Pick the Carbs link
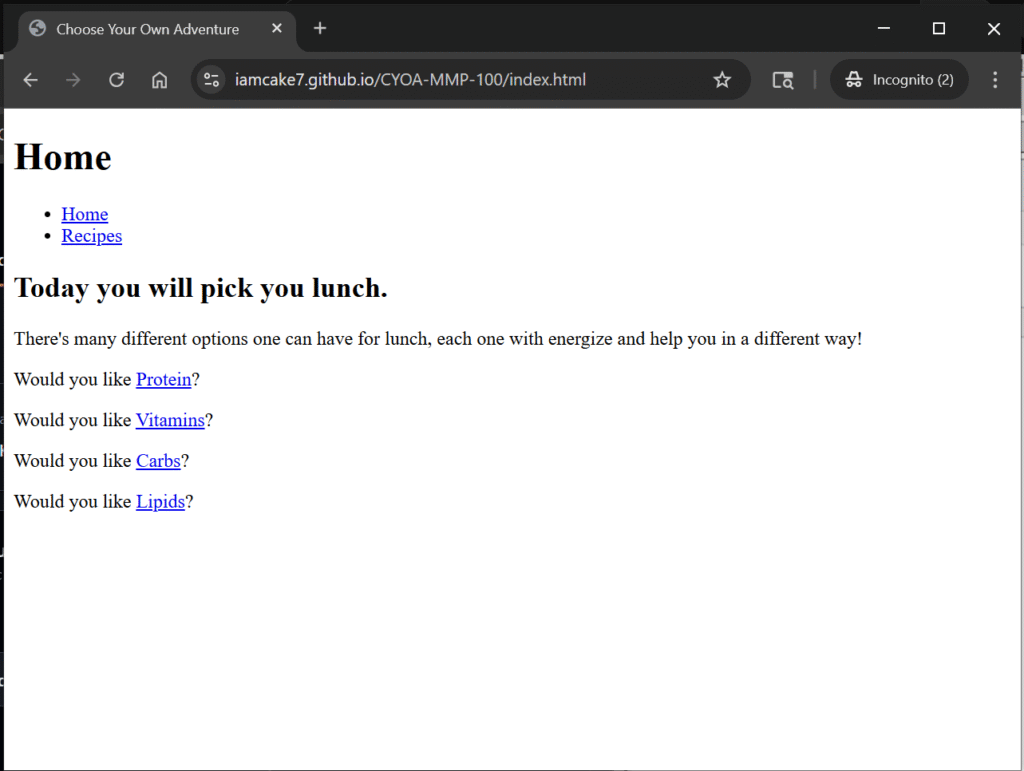1024x771 pixels. pos(158,461)
